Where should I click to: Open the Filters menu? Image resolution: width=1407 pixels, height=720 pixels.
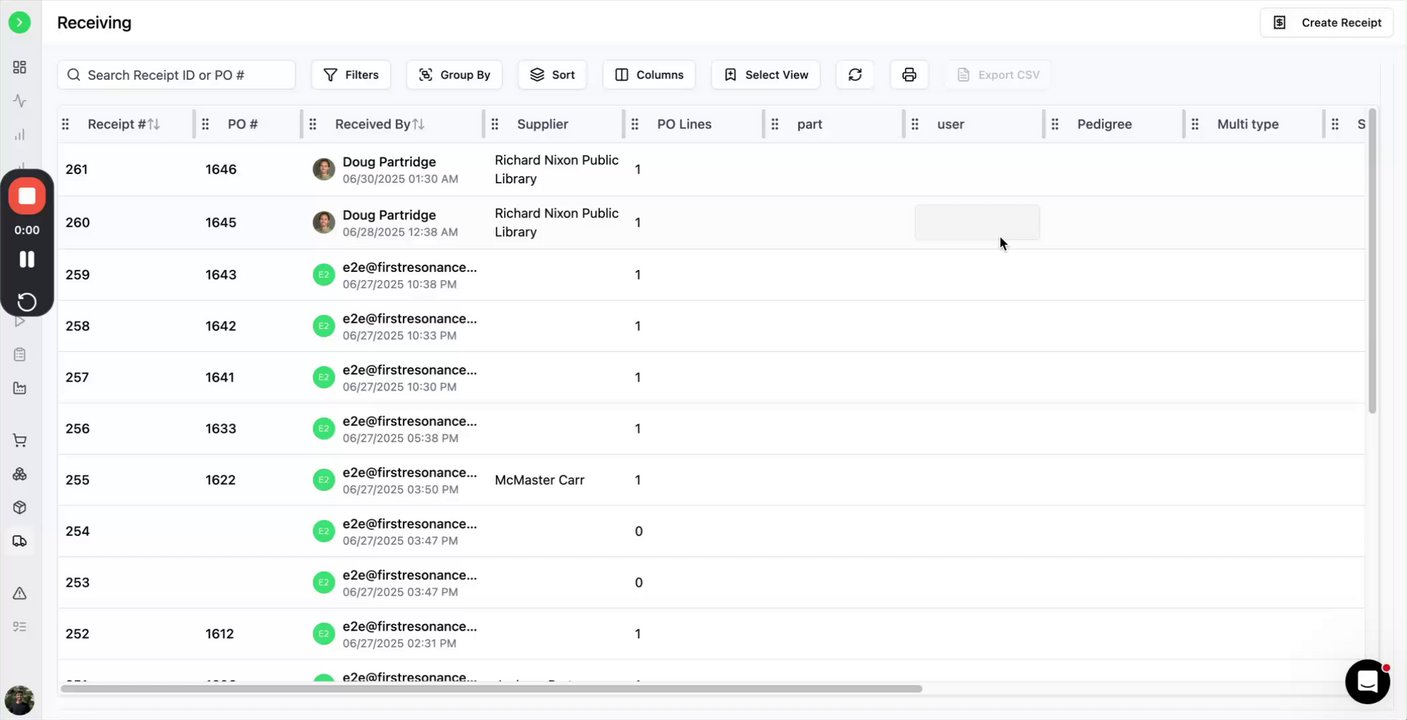click(351, 75)
